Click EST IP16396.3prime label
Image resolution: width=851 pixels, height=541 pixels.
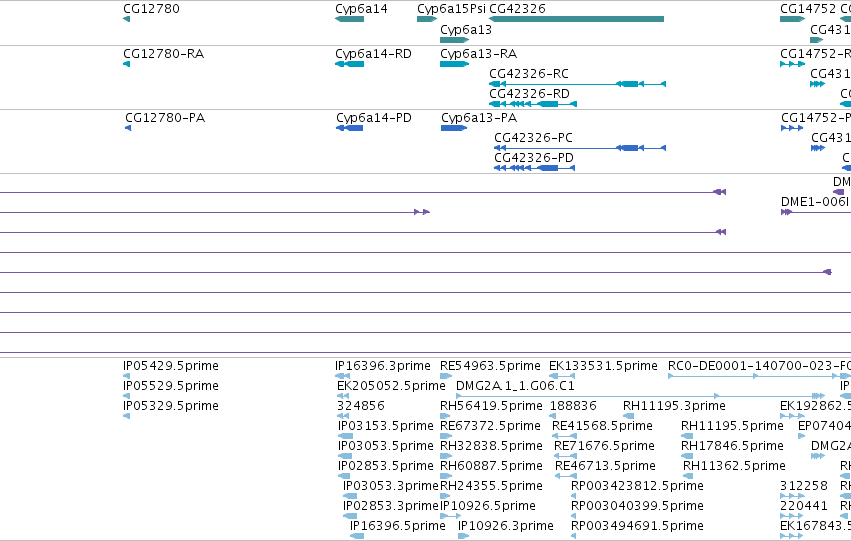tap(383, 366)
